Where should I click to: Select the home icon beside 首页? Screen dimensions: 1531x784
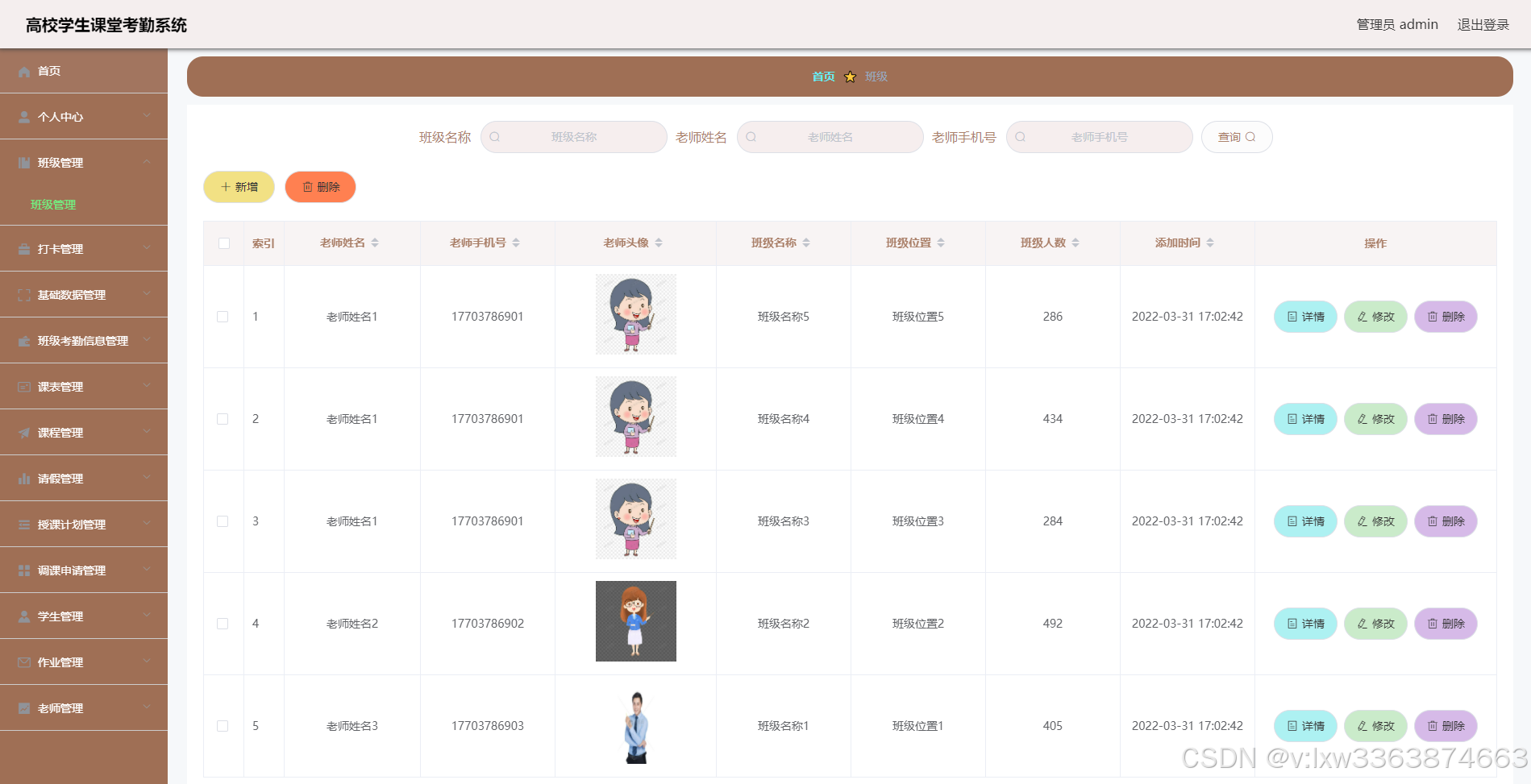[x=23, y=71]
